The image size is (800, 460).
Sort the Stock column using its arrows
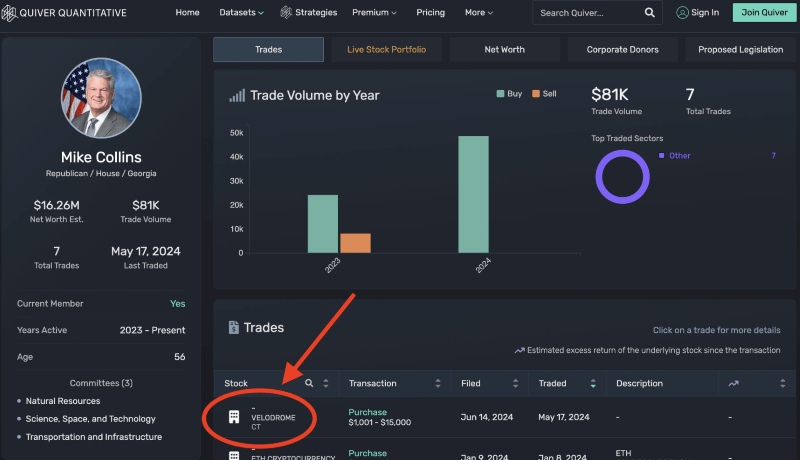pyautogui.click(x=326, y=383)
